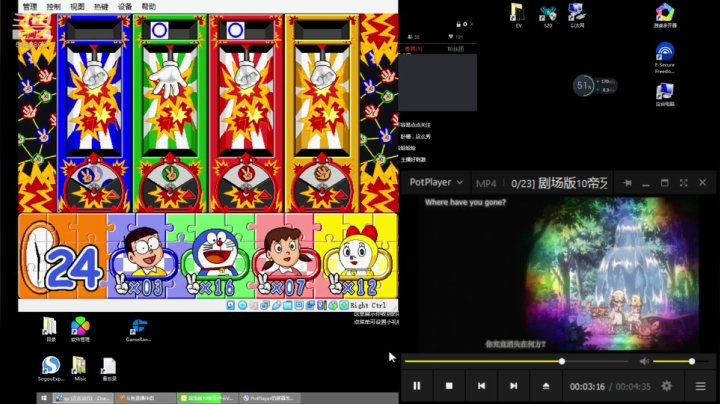Skip to next file in PotPlayer
The image size is (720, 404).
pyautogui.click(x=513, y=386)
